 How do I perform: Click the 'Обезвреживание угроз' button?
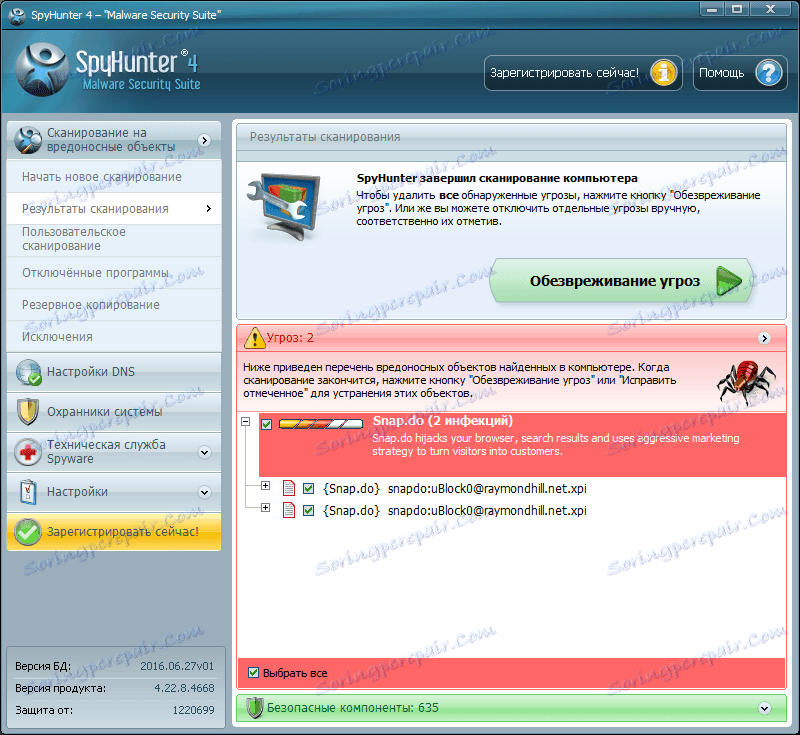621,281
